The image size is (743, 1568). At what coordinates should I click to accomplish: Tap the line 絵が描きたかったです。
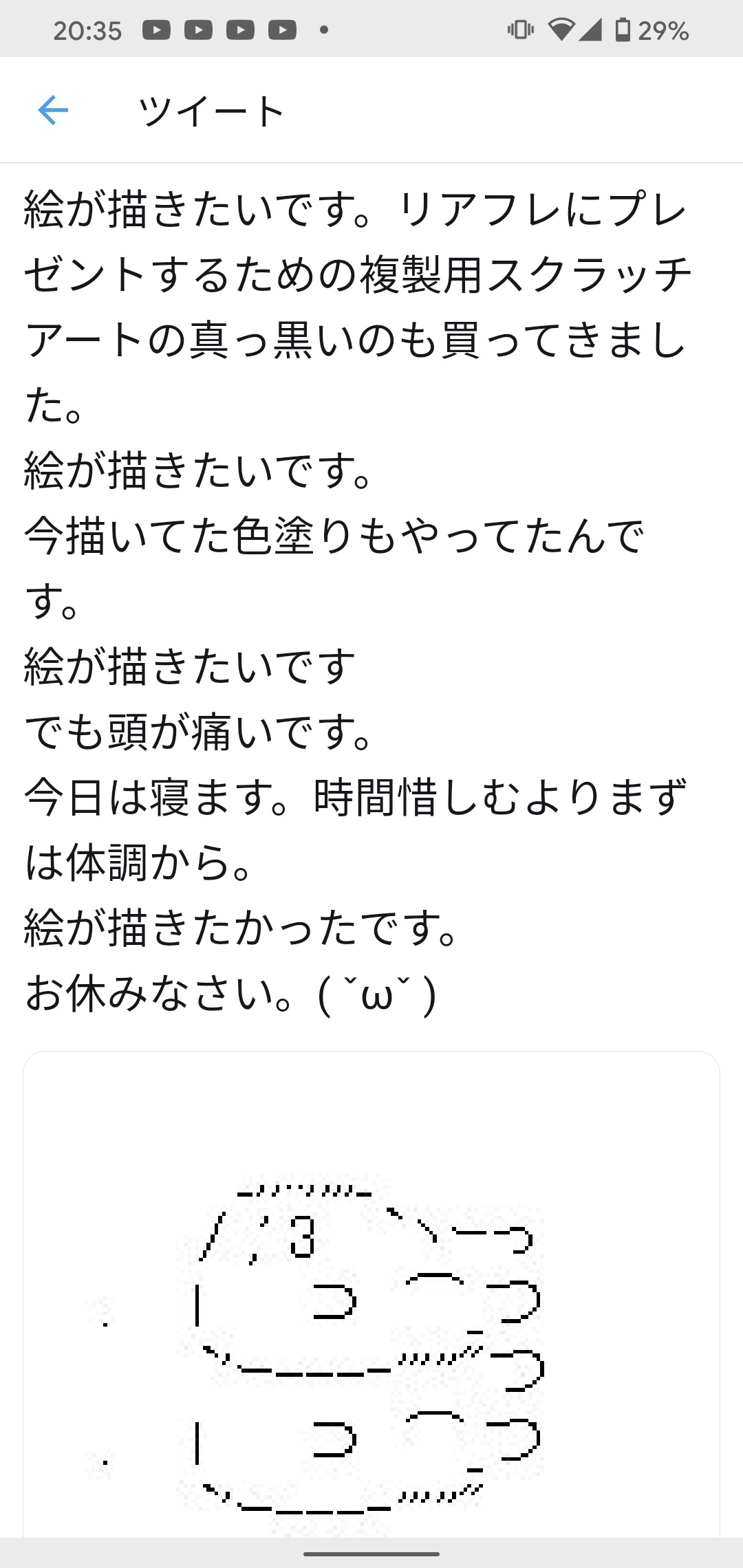242,928
